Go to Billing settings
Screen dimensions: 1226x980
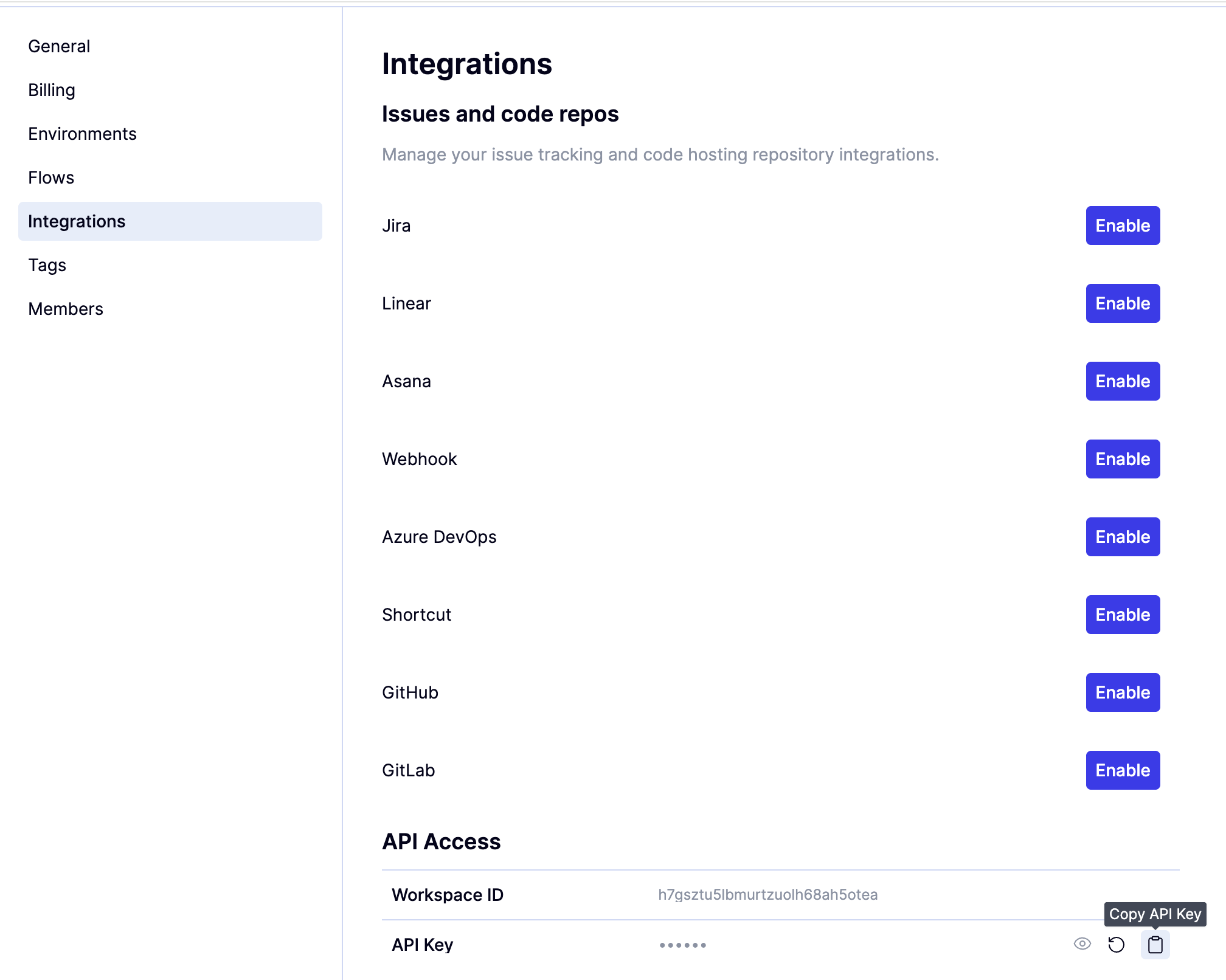[x=52, y=90]
